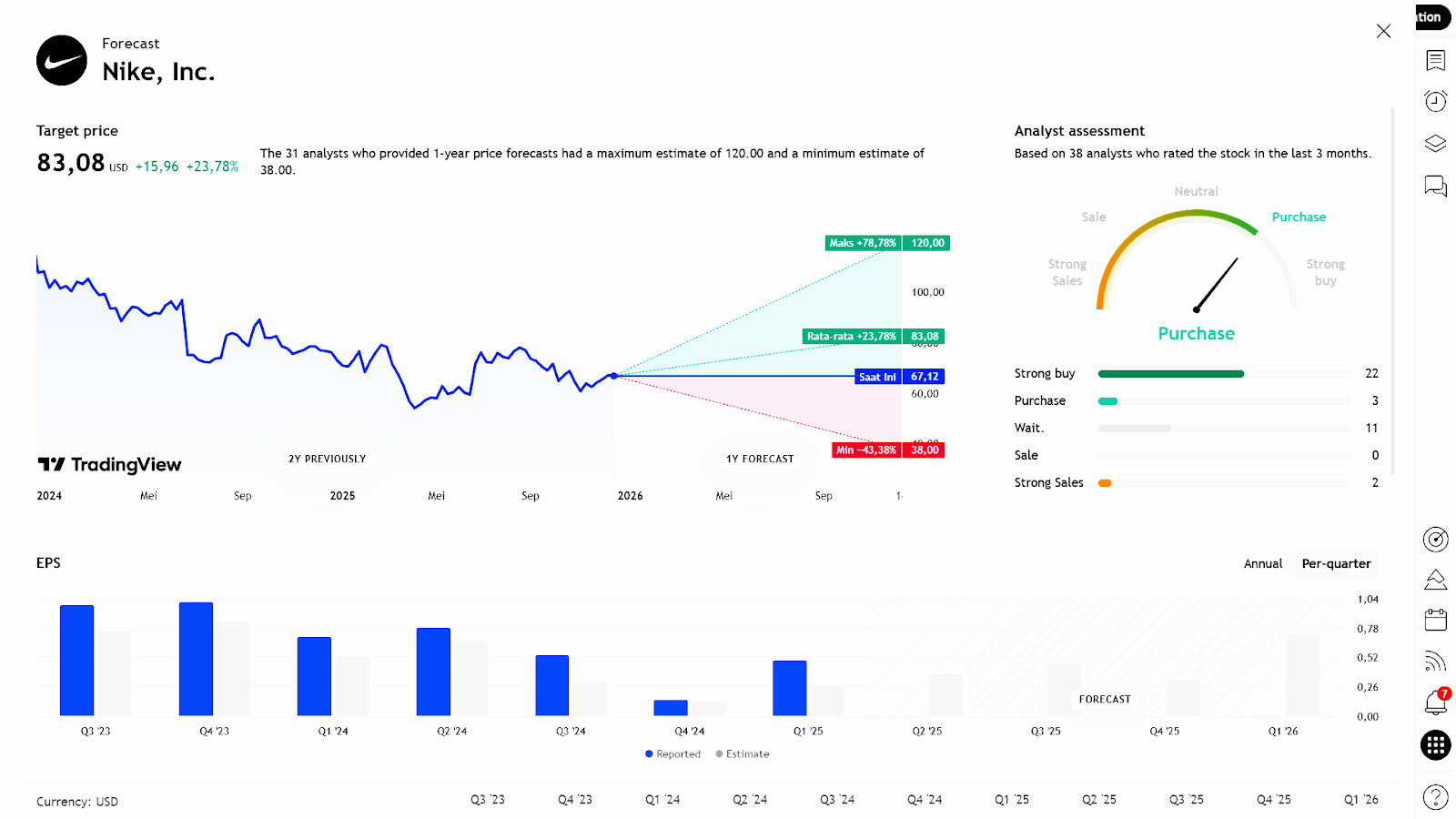This screenshot has width=1456, height=819.
Task: Switch EPS view to Annual
Action: coord(1262,564)
